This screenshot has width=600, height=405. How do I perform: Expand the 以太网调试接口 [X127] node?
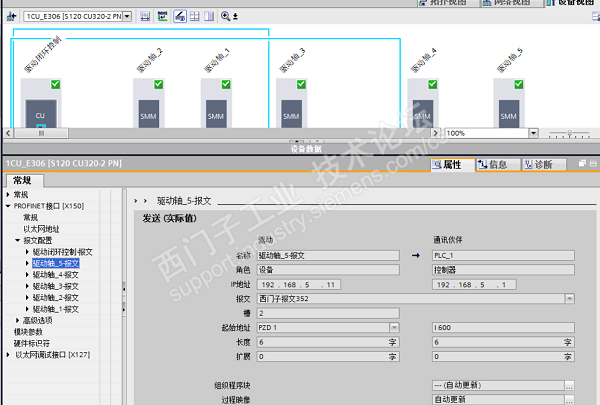[x=8, y=355]
